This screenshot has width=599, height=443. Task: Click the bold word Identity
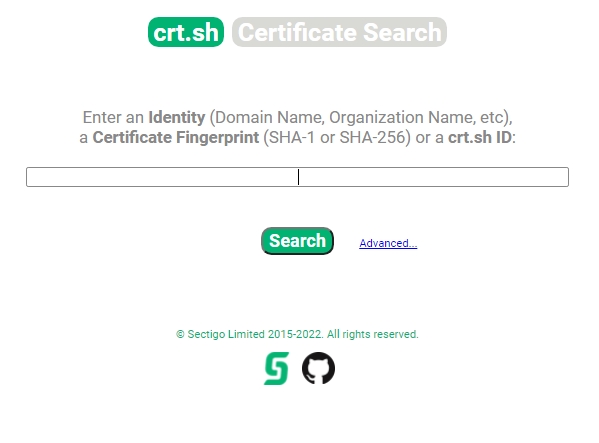point(176,117)
